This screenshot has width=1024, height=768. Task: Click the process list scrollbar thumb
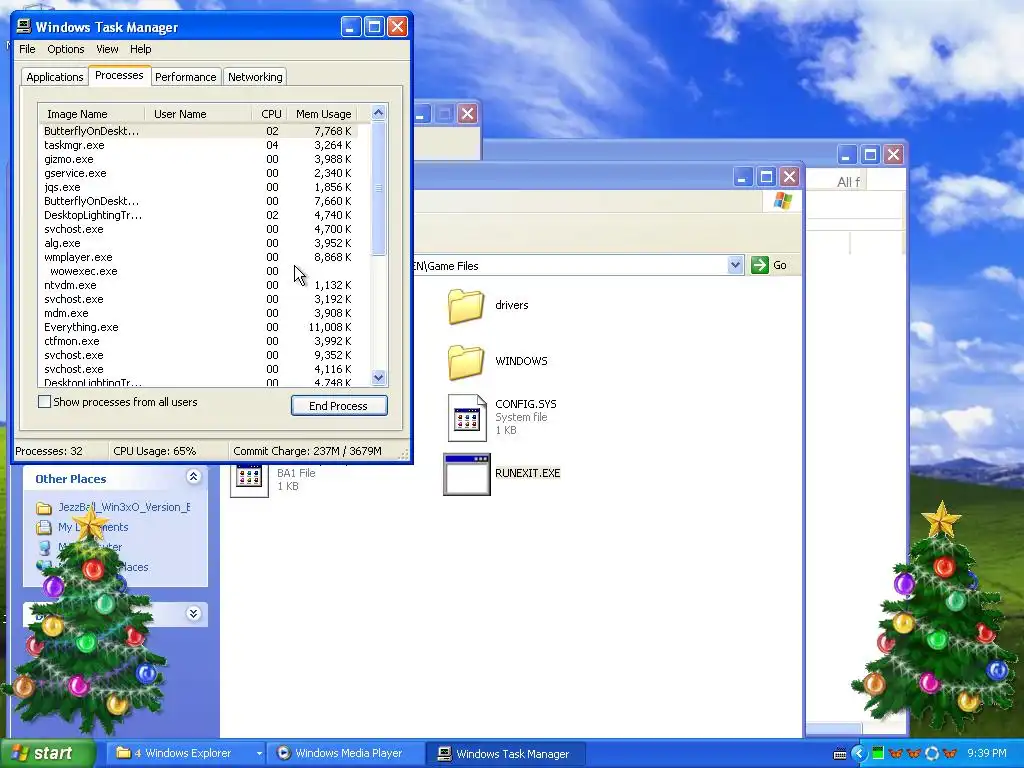(379, 189)
